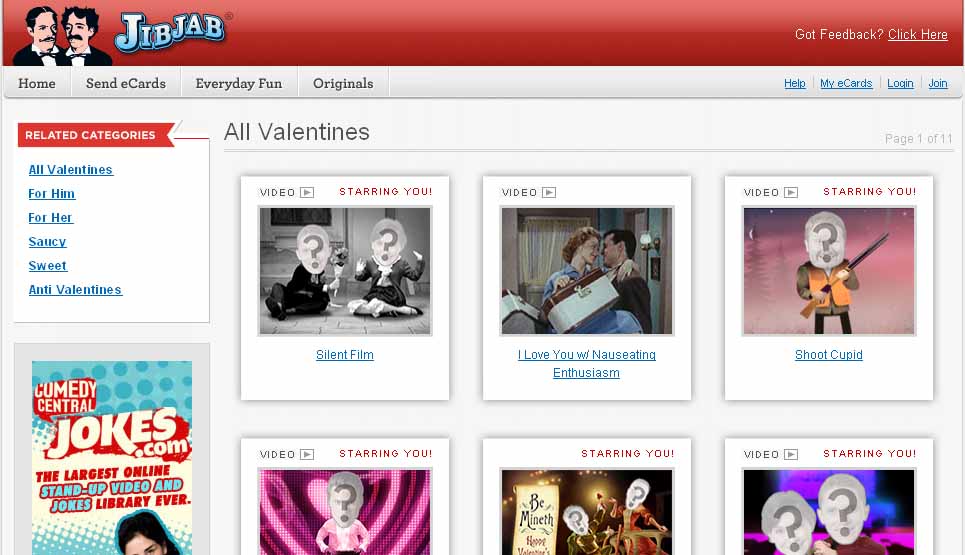Image resolution: width=965 pixels, height=555 pixels.
Task: Open the Home menu tab
Action: point(37,83)
